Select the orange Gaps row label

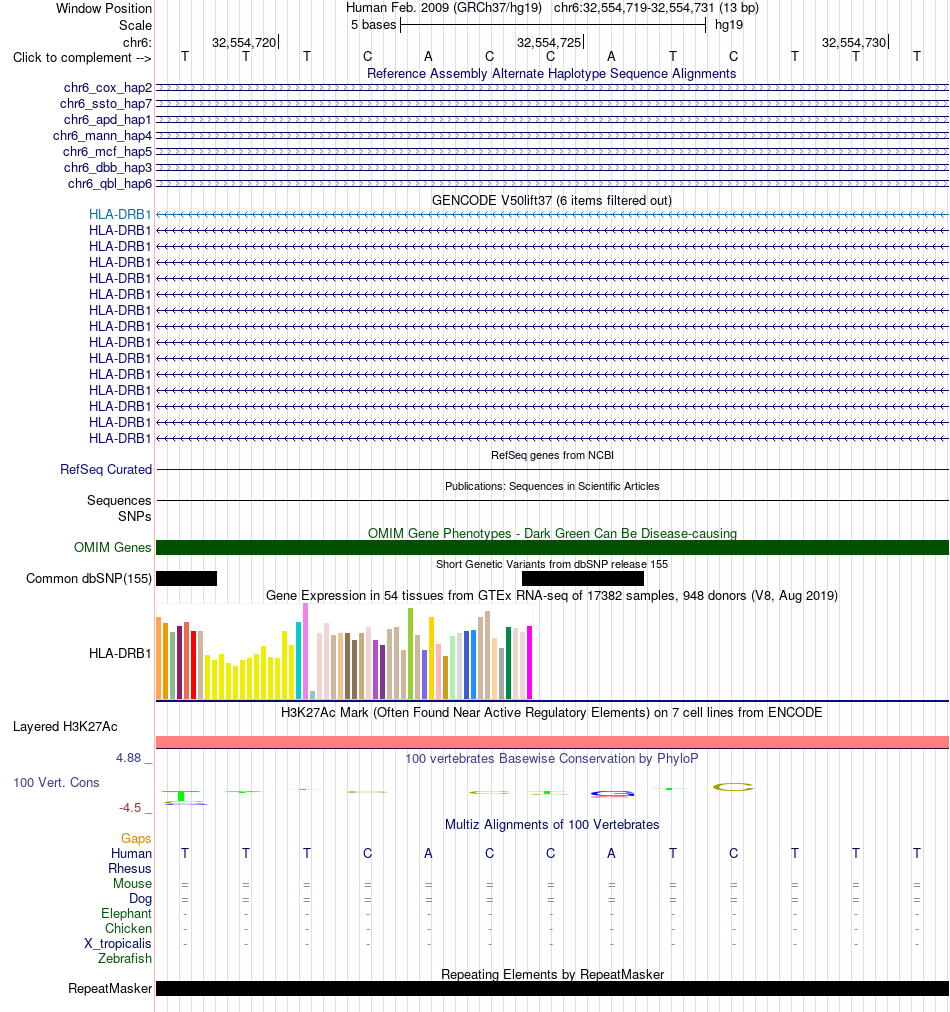(x=136, y=838)
